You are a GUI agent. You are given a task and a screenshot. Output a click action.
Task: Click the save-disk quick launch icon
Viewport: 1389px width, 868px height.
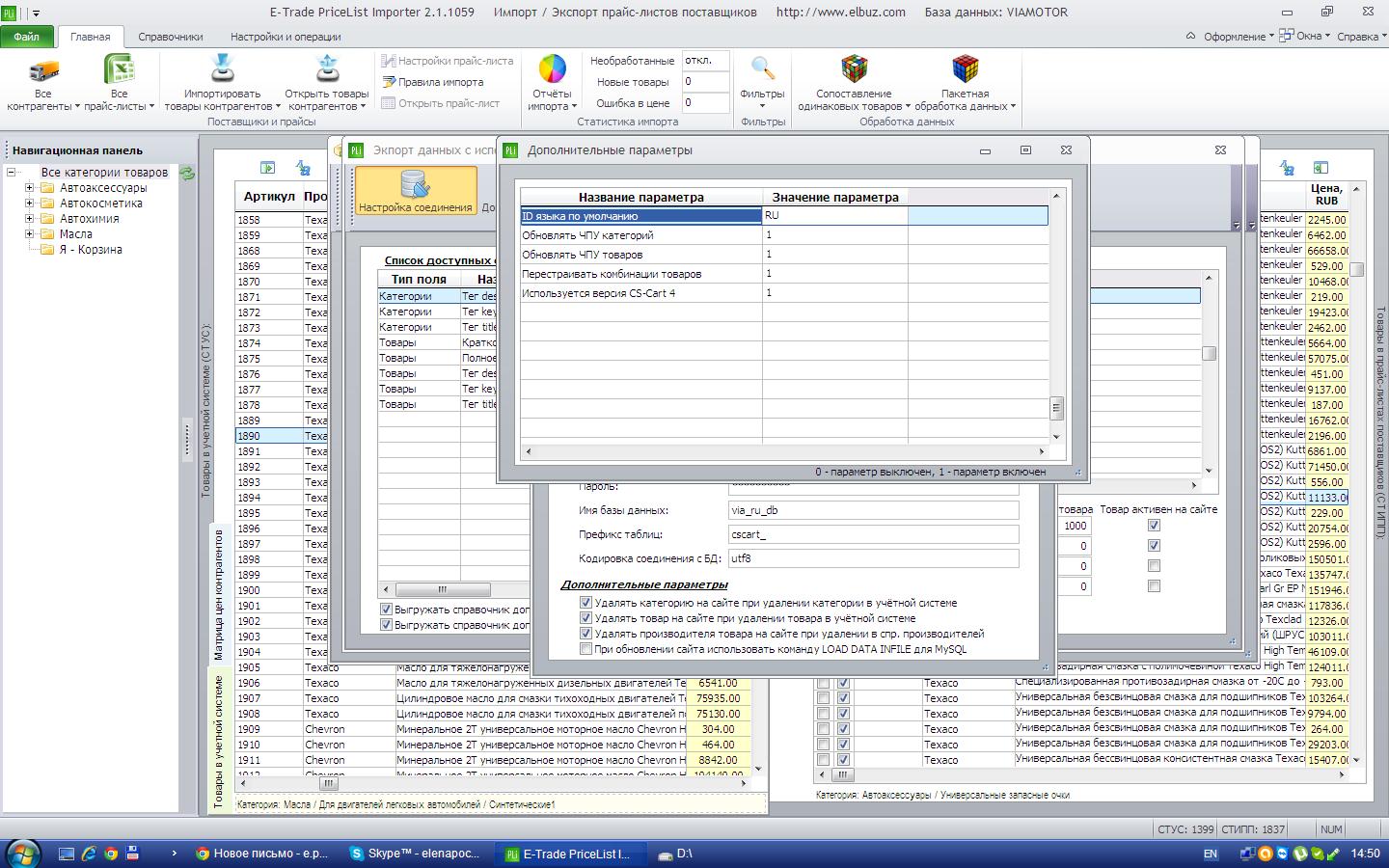133,854
